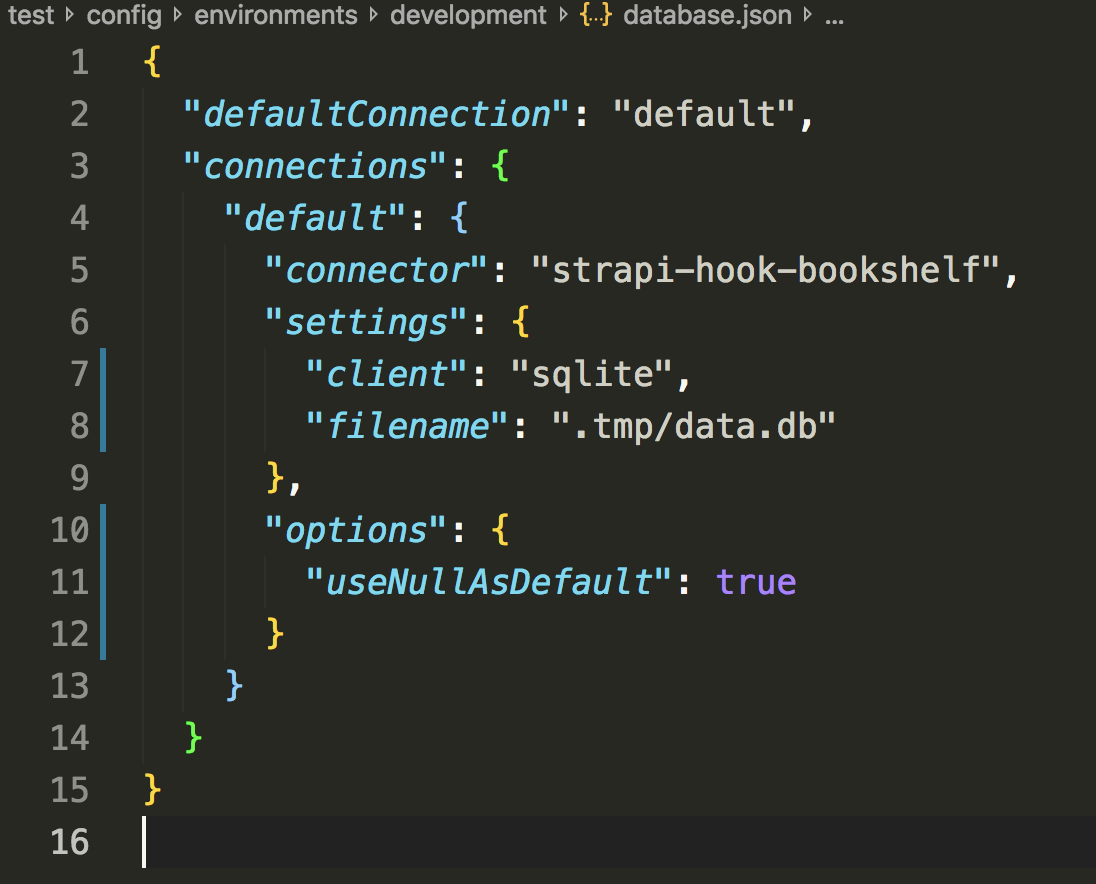Expand the breadcrumb ellipsis symbol path
Image resolution: width=1096 pixels, height=884 pixels.
click(x=834, y=20)
